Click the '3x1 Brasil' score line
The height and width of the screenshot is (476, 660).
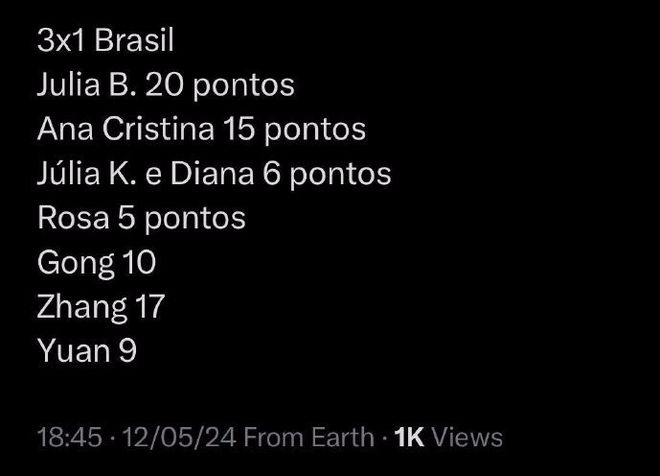105,41
